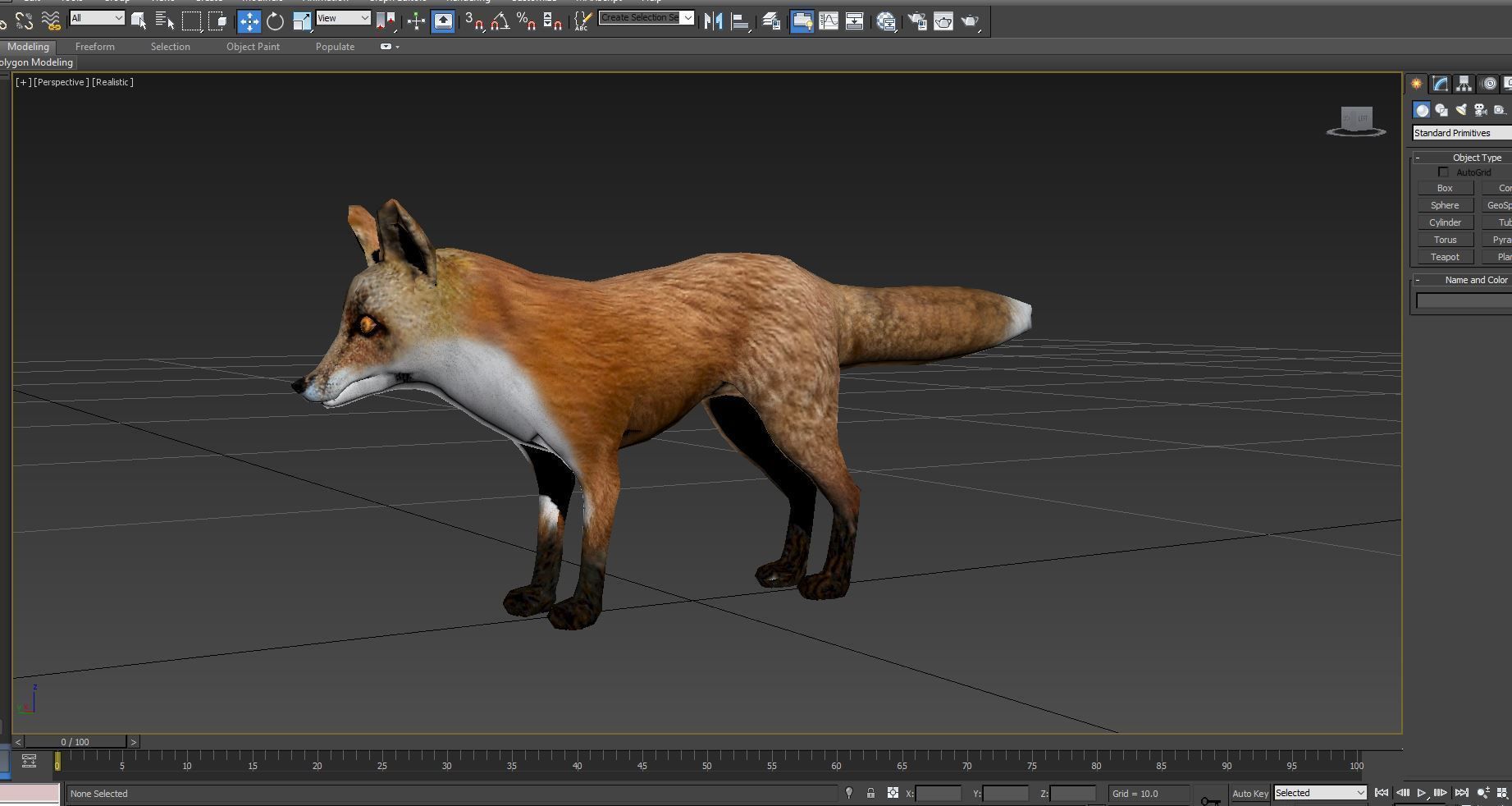
Task: Toggle Auto Key animation mode
Action: [x=1250, y=793]
